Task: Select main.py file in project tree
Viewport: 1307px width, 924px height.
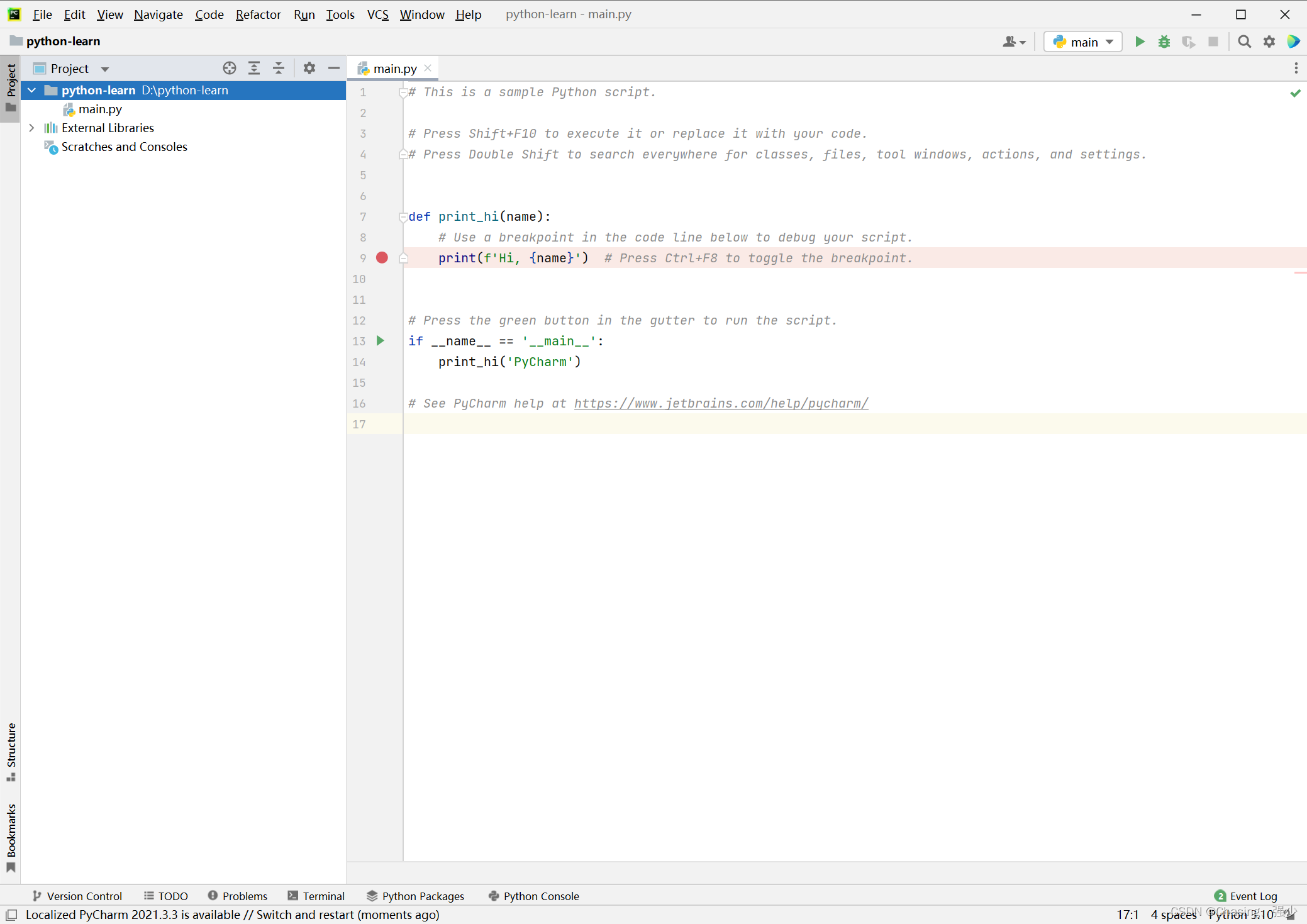Action: 99,108
